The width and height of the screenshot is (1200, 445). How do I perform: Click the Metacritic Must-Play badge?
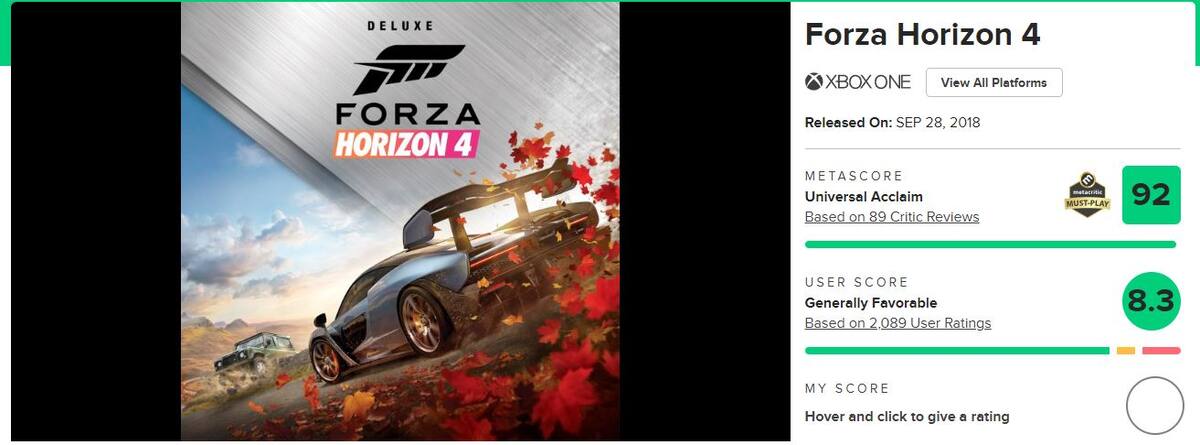[x=1087, y=195]
